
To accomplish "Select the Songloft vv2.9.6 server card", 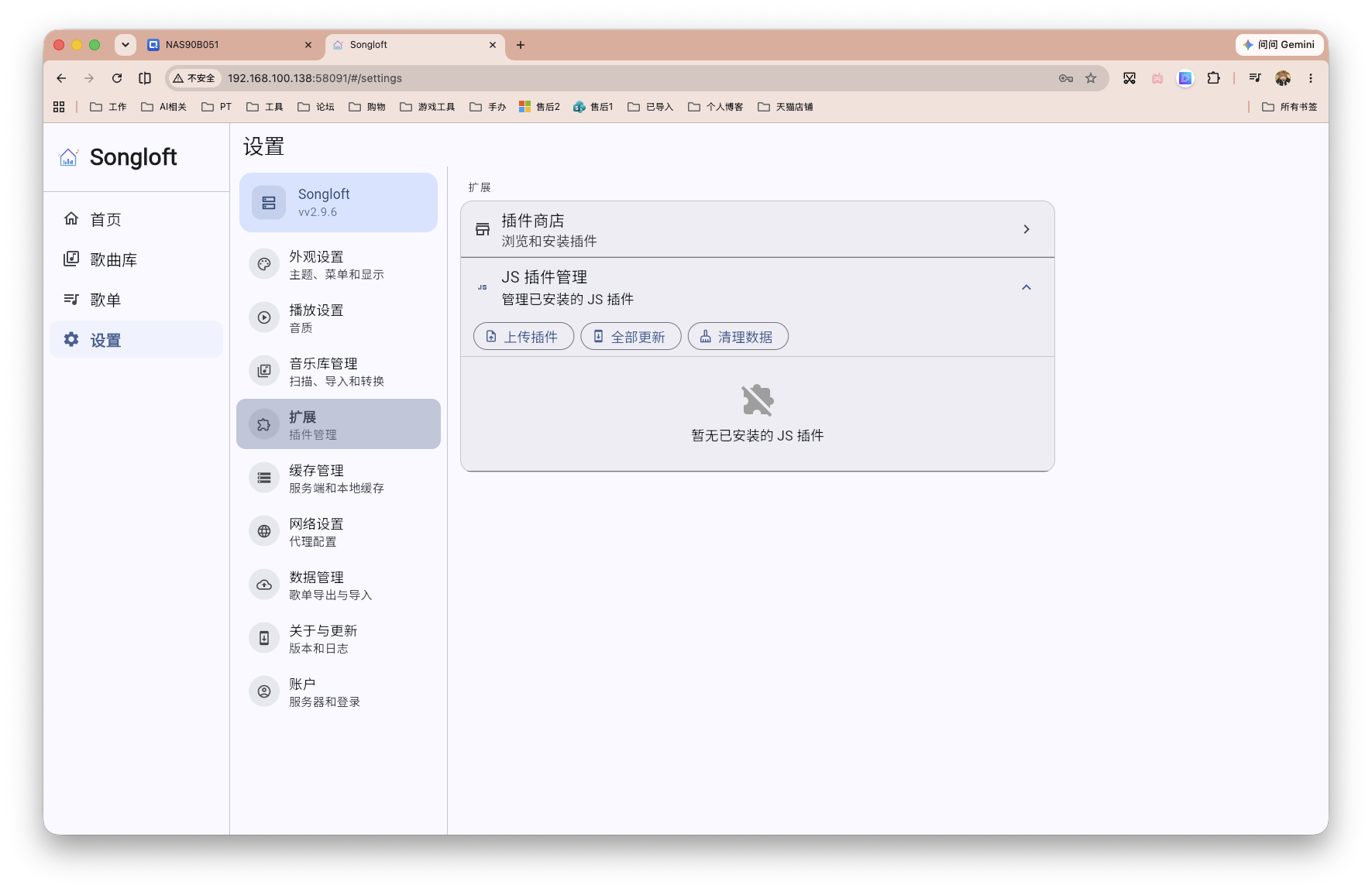I will 339,203.
